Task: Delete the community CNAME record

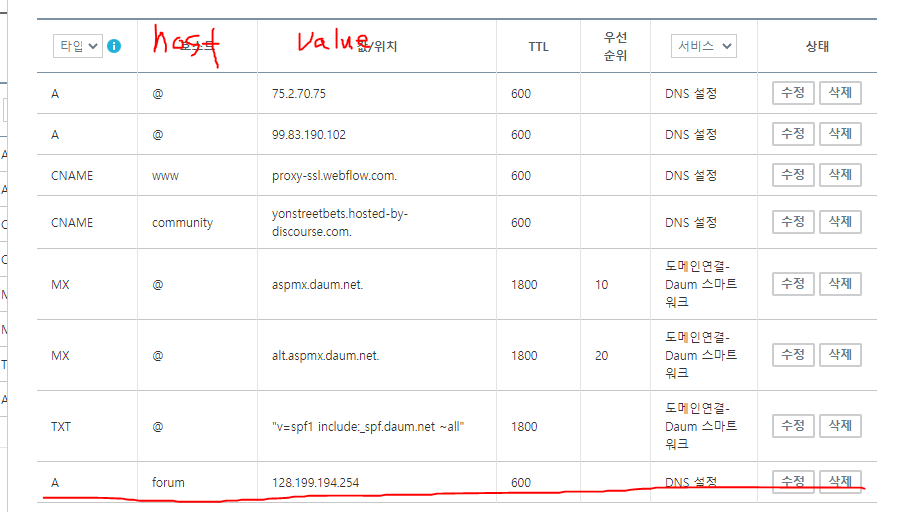Action: tap(840, 222)
